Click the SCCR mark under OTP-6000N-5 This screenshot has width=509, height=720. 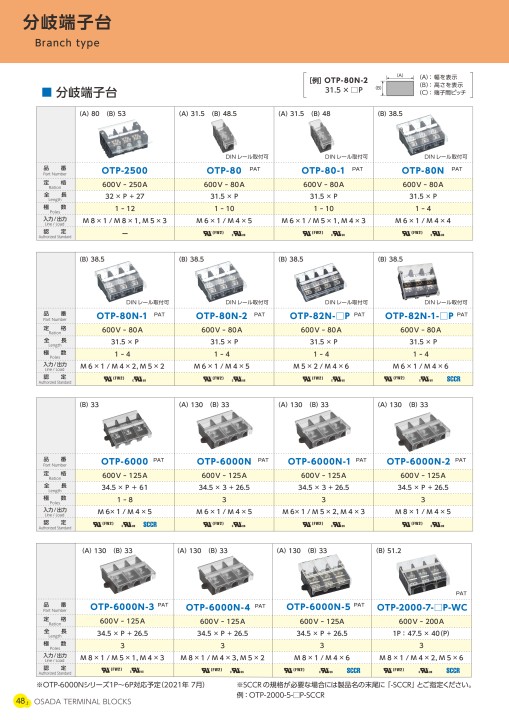353,670
